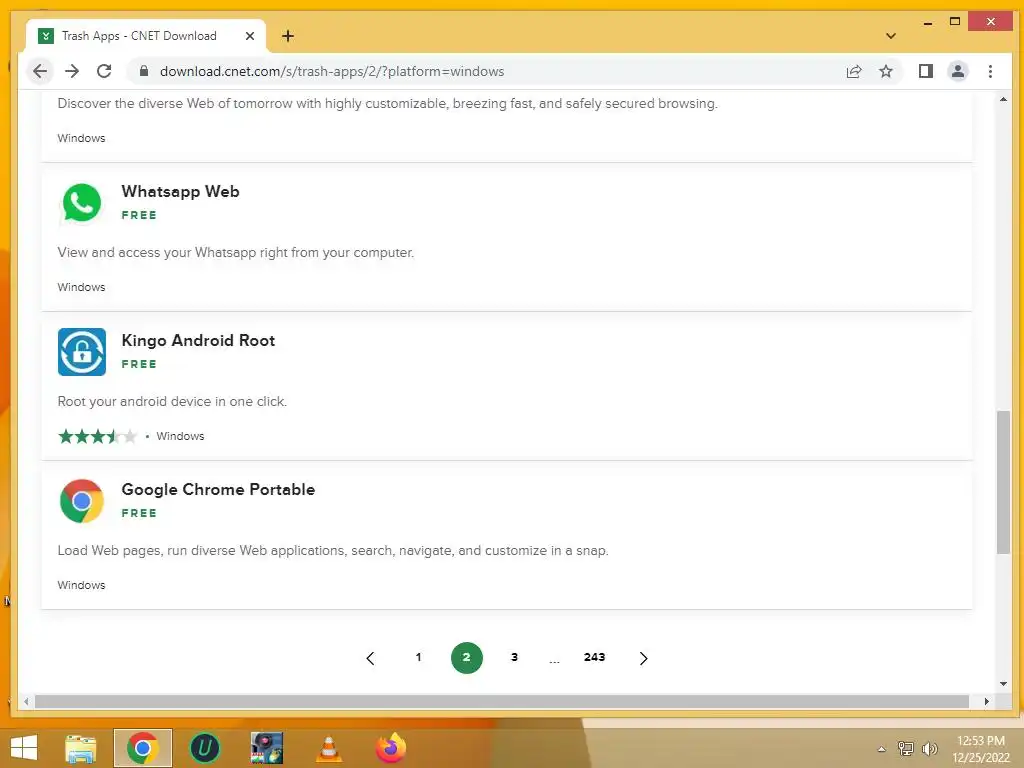Open the green U app in taskbar
Screen dimensions: 1024x768
click(x=205, y=748)
